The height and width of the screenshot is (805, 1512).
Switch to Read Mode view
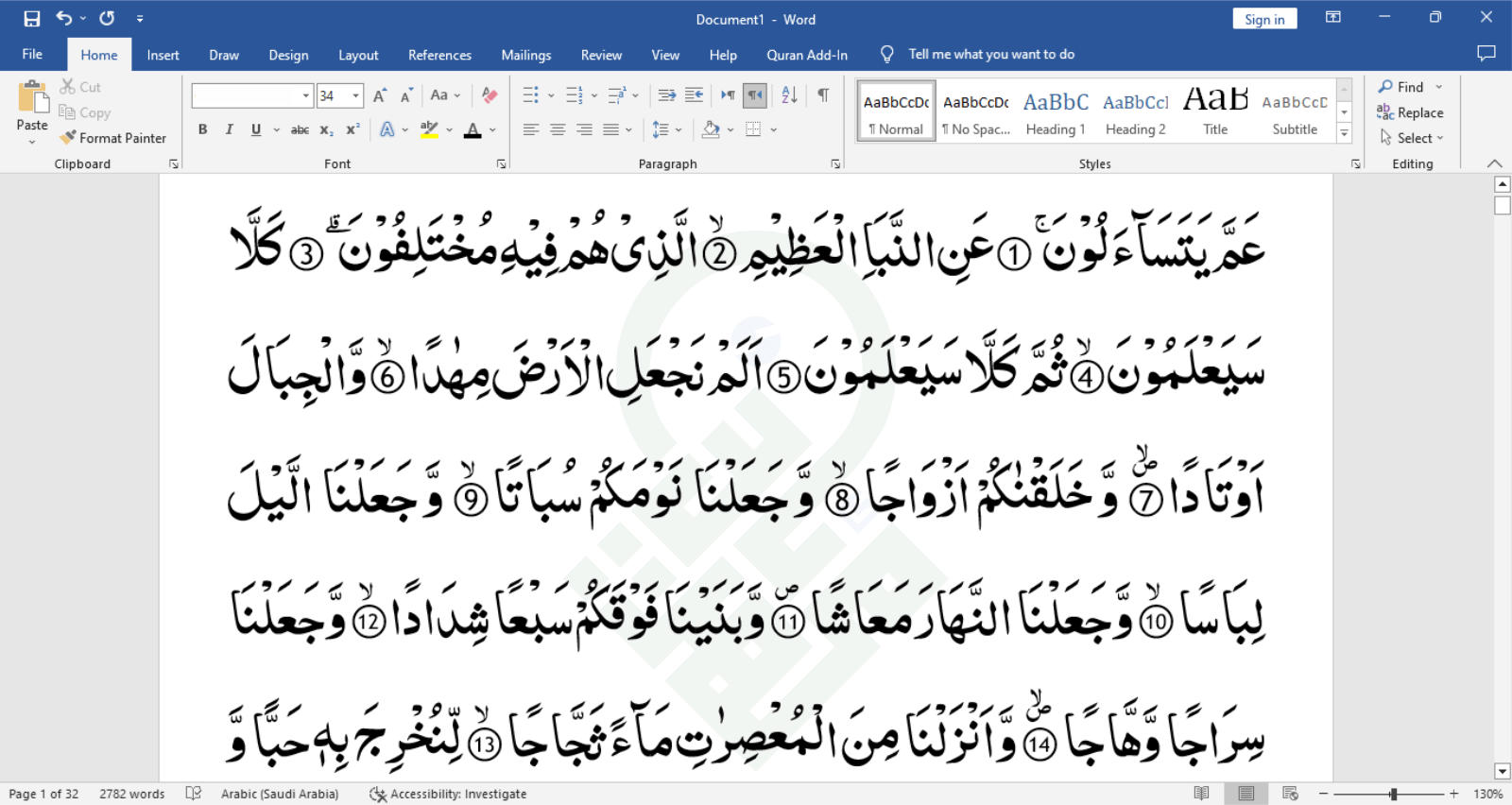[1201, 794]
